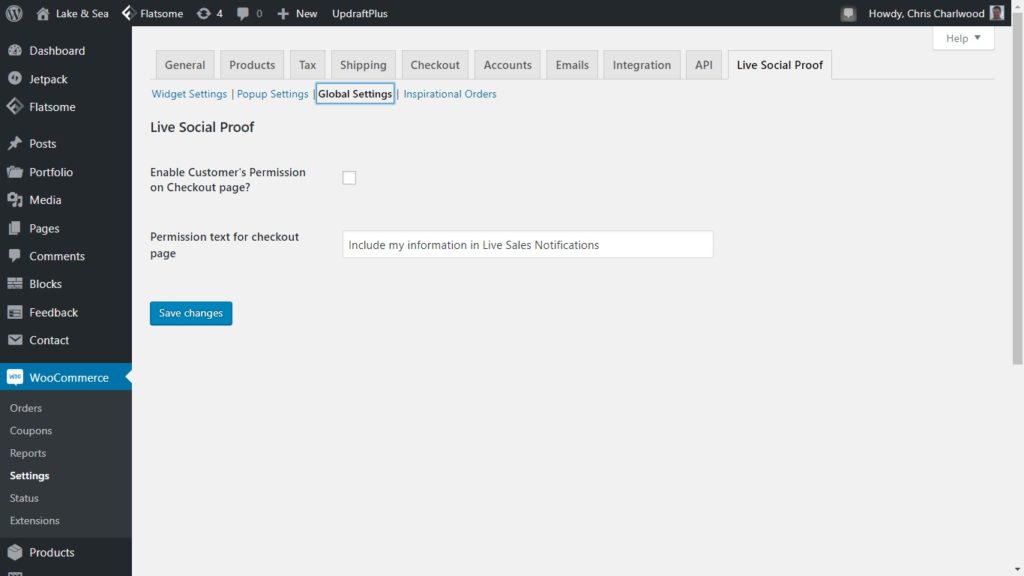Open the Products settings tab
Viewport: 1024px width, 576px height.
(x=252, y=65)
